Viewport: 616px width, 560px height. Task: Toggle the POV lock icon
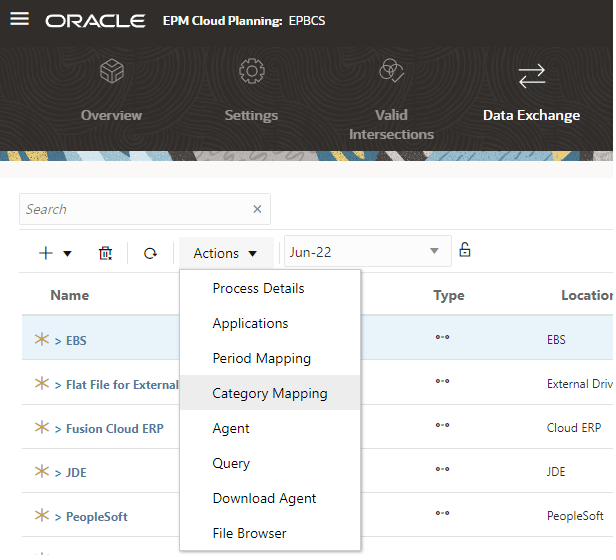coord(465,250)
